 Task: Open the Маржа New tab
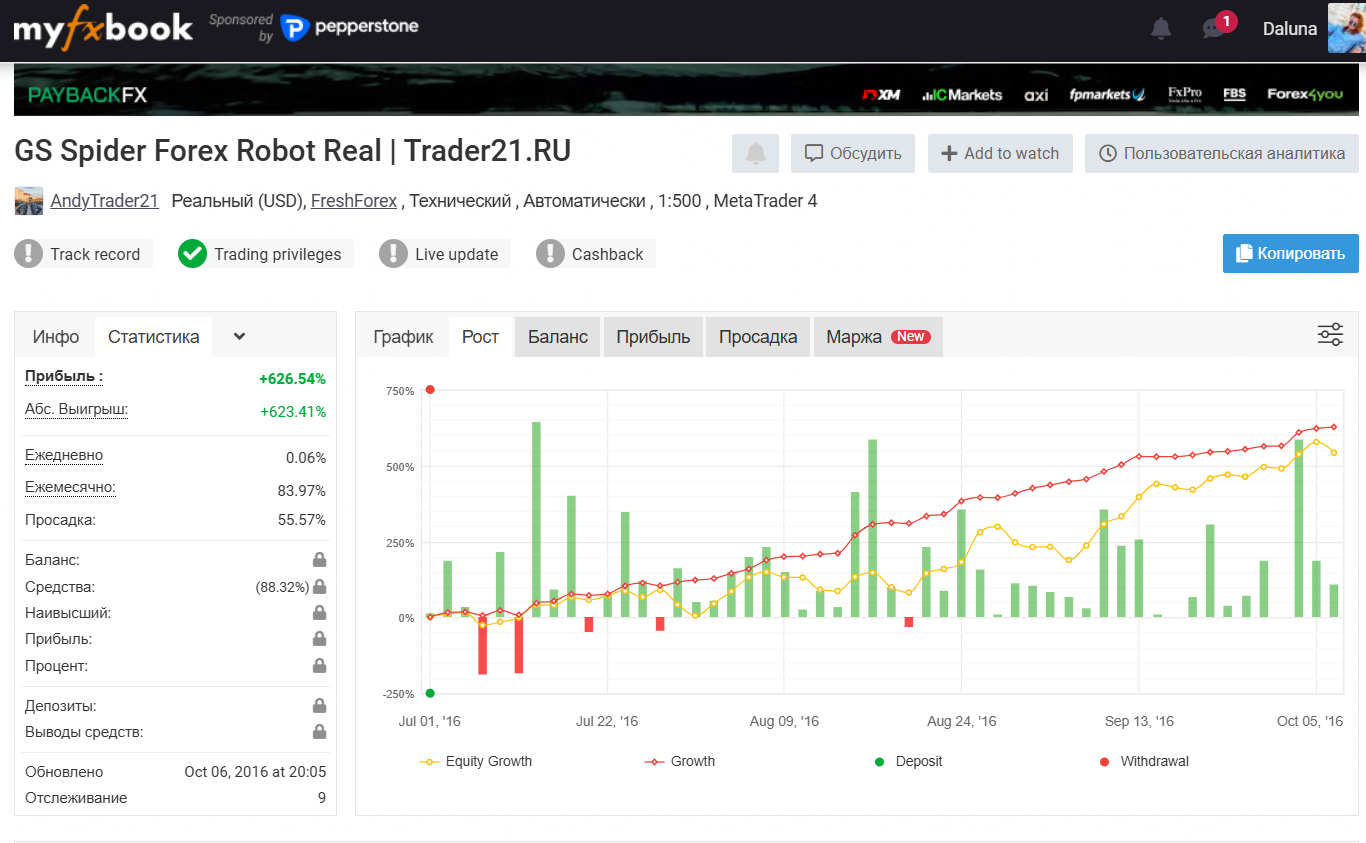(876, 337)
